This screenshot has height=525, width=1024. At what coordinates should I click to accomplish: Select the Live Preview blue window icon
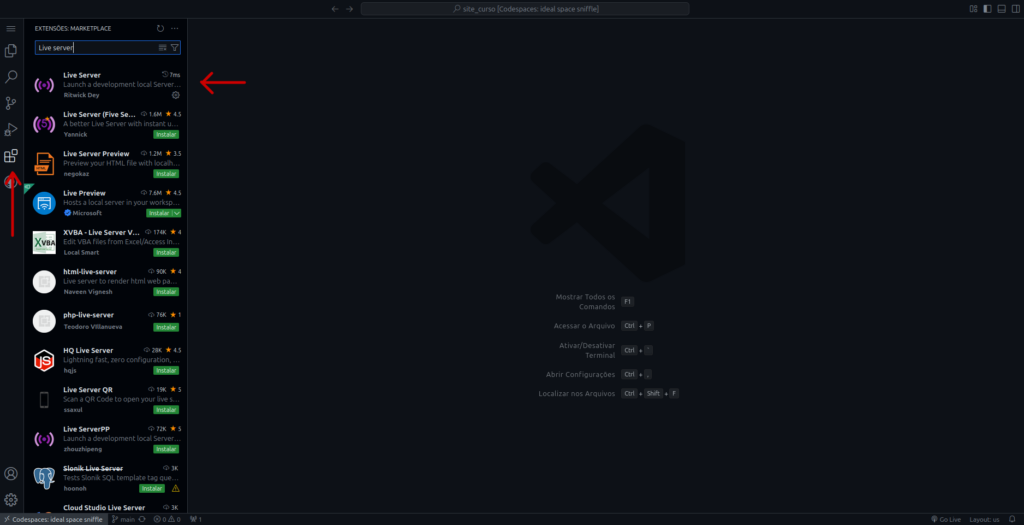pos(44,203)
